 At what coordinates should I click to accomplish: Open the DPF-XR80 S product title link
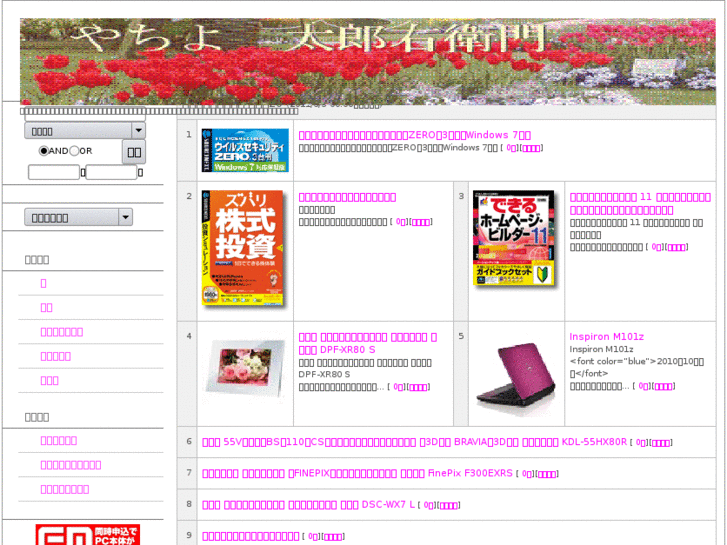pyautogui.click(x=368, y=343)
